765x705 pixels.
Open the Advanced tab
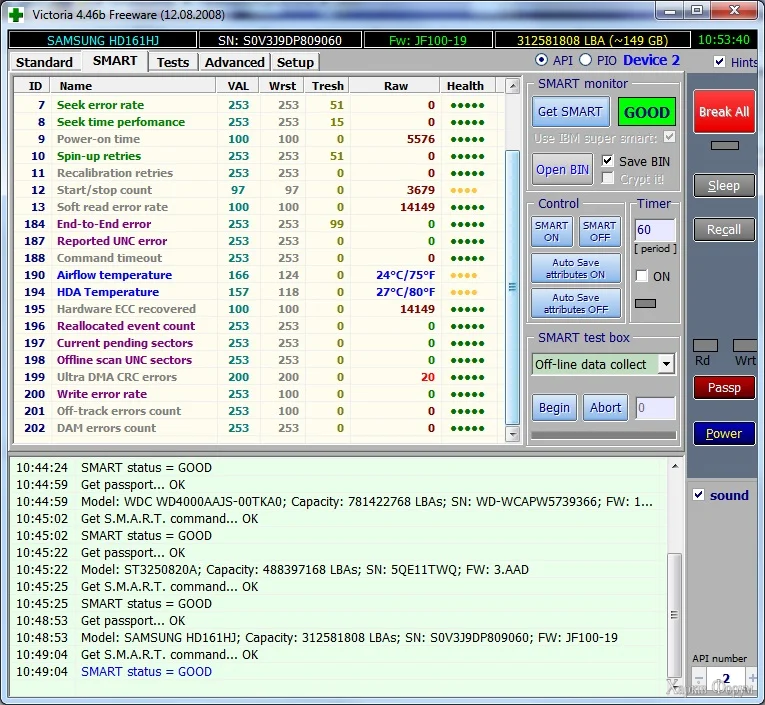pyautogui.click(x=234, y=62)
